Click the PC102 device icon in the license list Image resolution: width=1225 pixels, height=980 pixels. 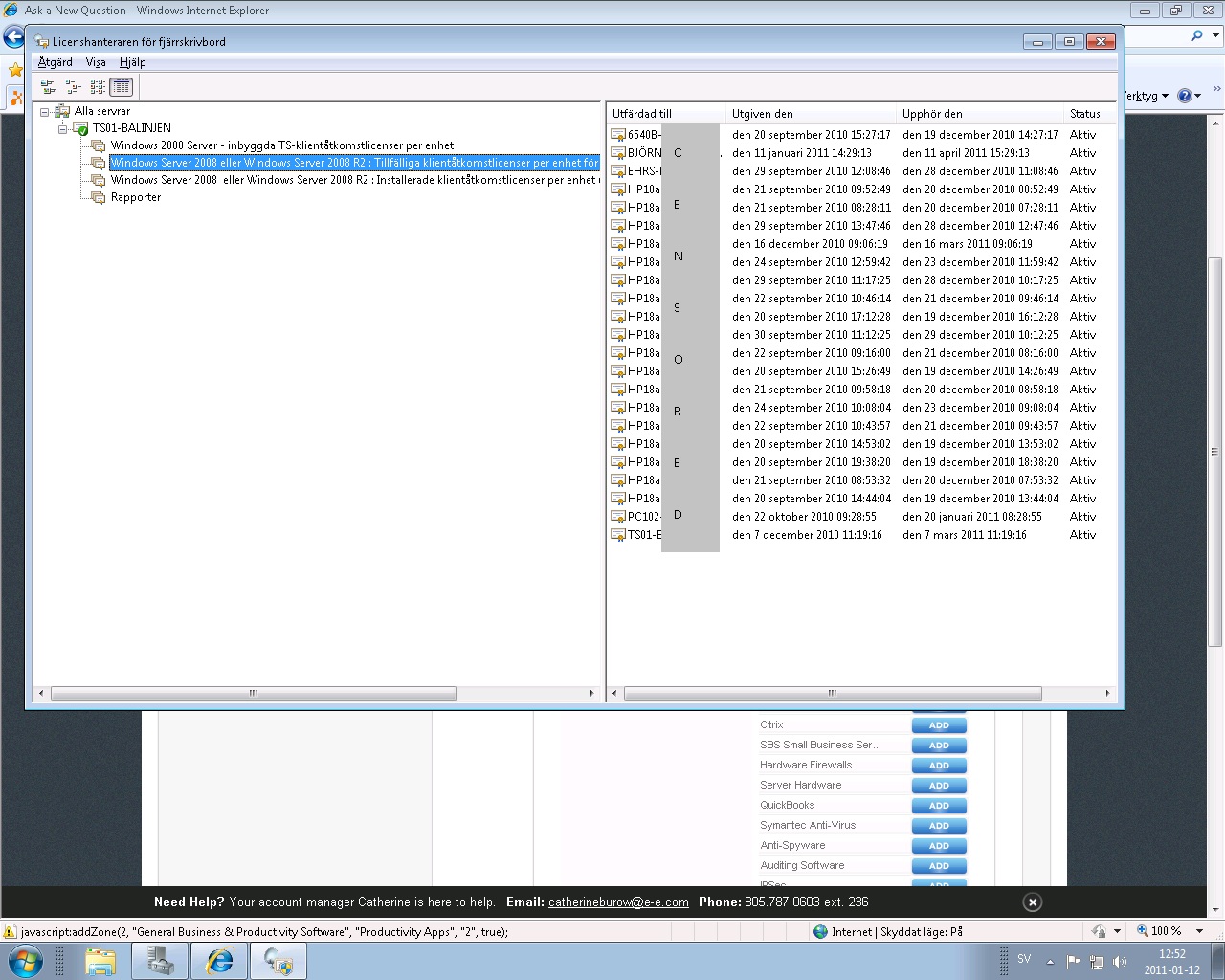point(618,516)
